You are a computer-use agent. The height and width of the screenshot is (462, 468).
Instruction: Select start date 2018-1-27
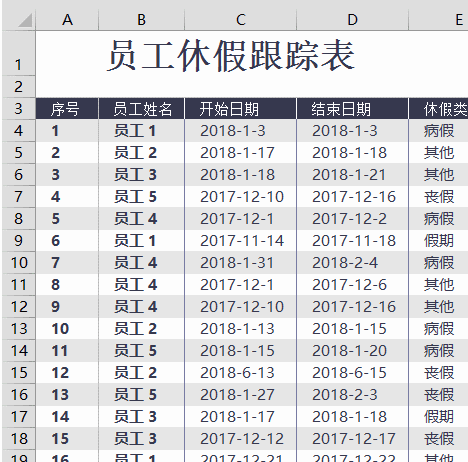(240, 395)
